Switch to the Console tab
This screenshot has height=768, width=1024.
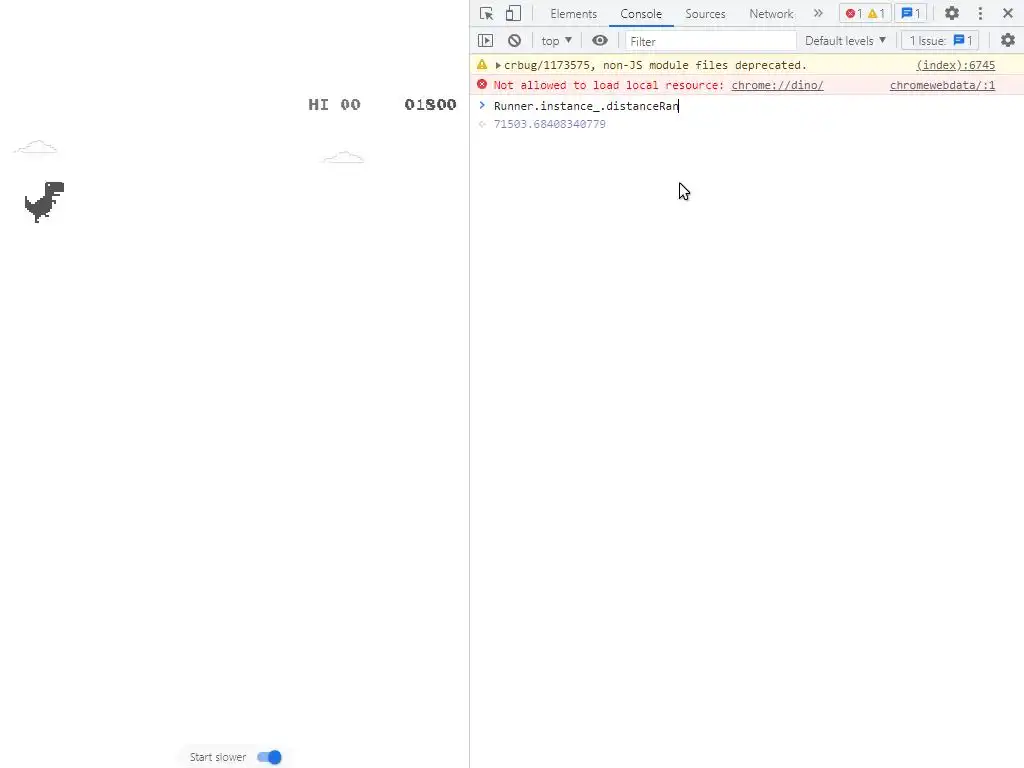[641, 14]
